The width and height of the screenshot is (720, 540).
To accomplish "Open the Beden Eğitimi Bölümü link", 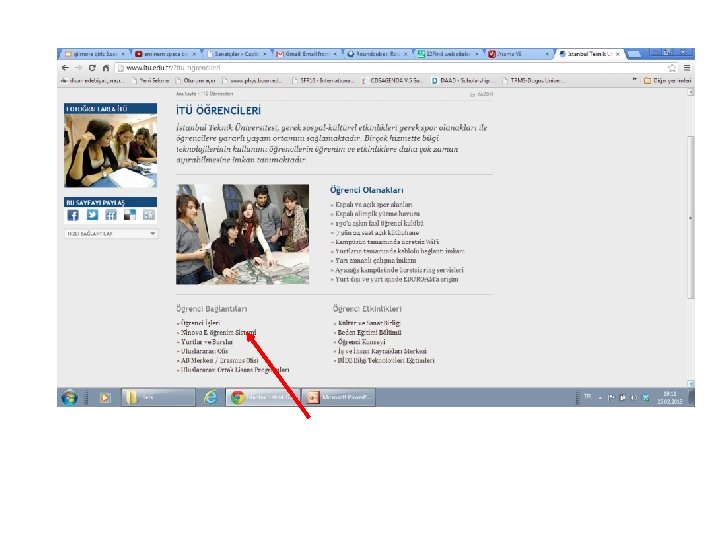I will (x=369, y=332).
